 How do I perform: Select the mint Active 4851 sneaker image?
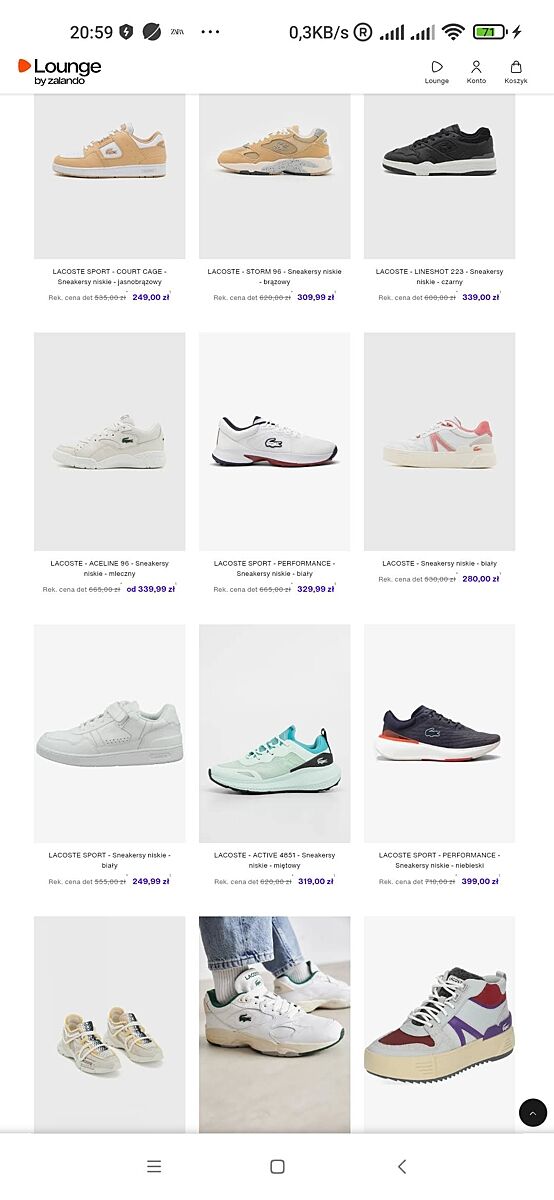[x=275, y=734]
